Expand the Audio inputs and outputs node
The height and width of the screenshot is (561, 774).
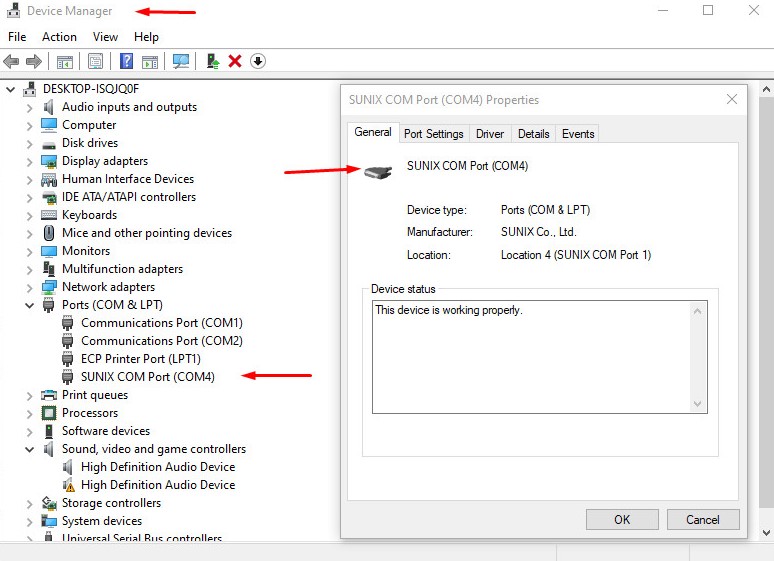tap(30, 108)
